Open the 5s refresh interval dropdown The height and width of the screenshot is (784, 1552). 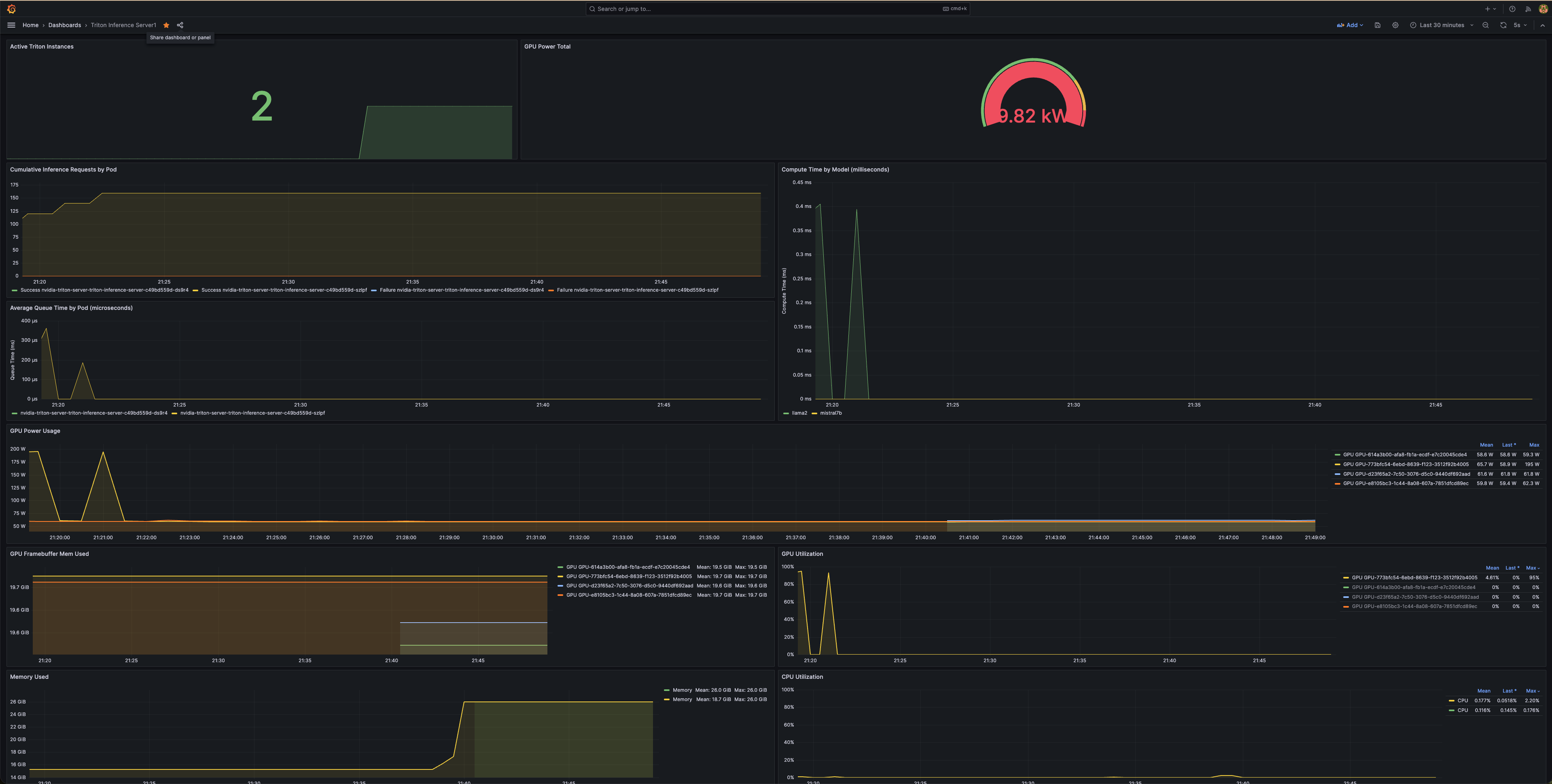[x=1520, y=25]
